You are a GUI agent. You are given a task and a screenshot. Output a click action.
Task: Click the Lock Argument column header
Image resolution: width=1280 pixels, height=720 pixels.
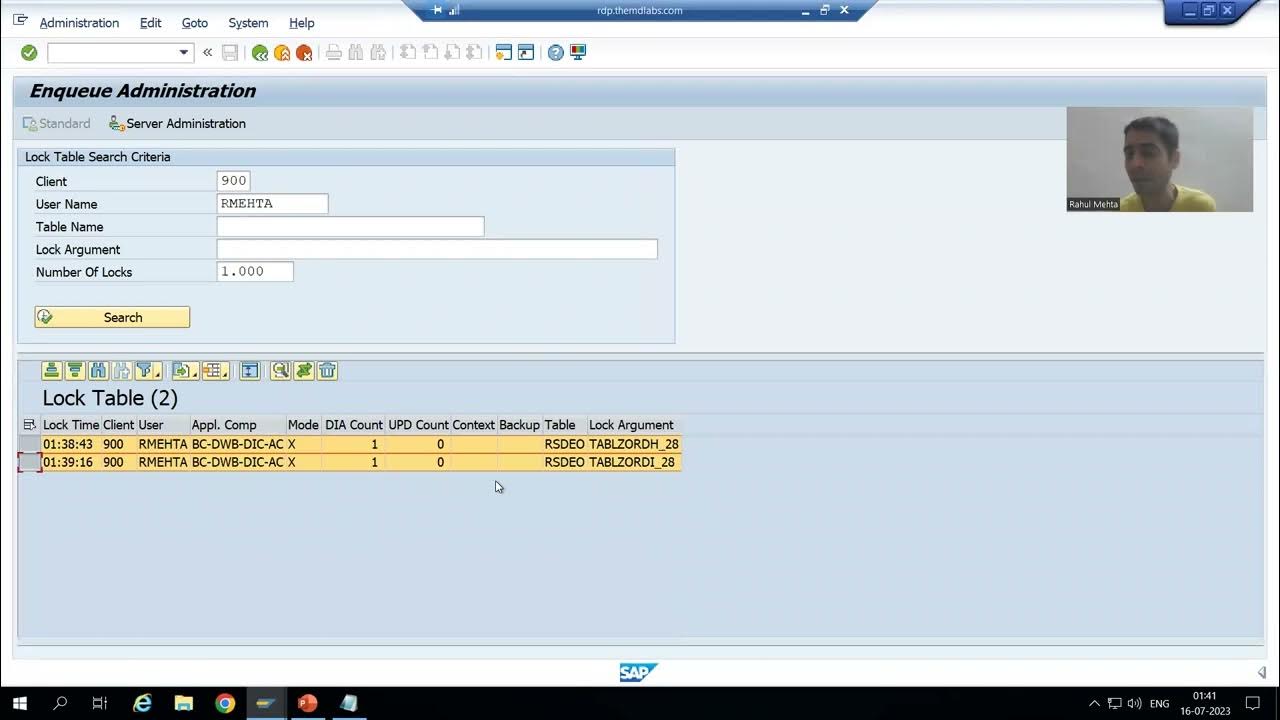click(634, 425)
